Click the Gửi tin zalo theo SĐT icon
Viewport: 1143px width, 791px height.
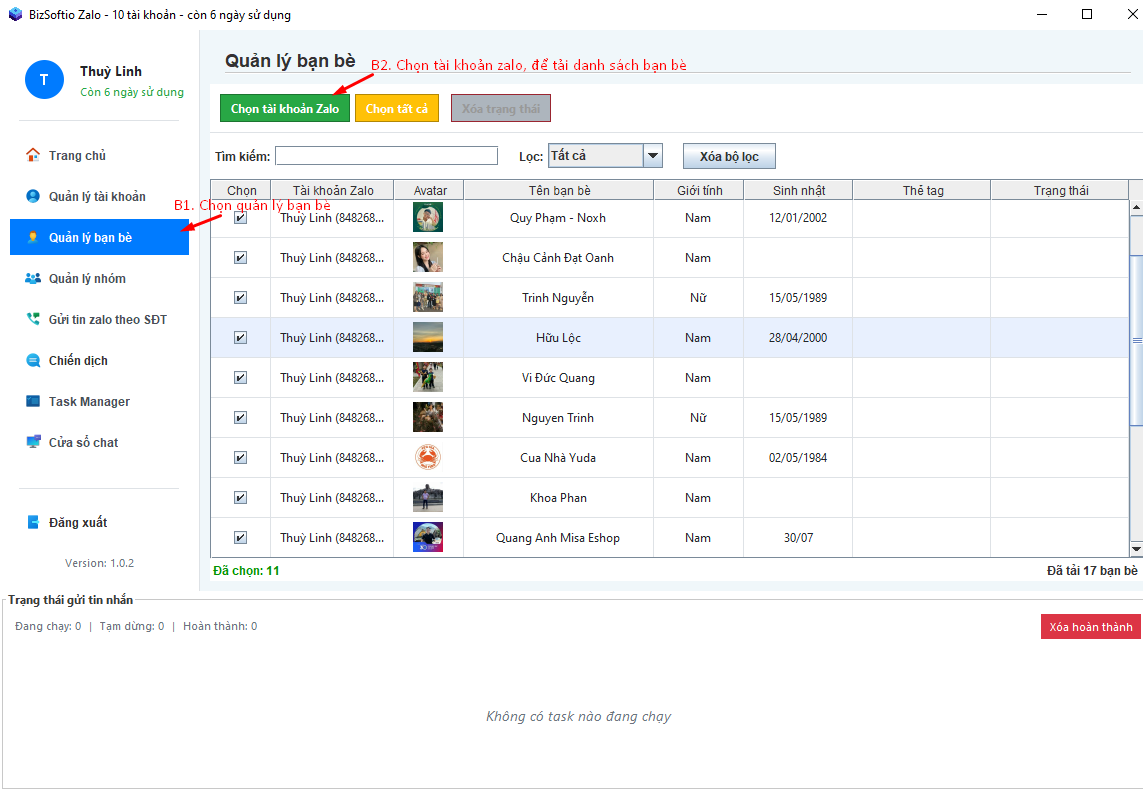click(x=33, y=319)
